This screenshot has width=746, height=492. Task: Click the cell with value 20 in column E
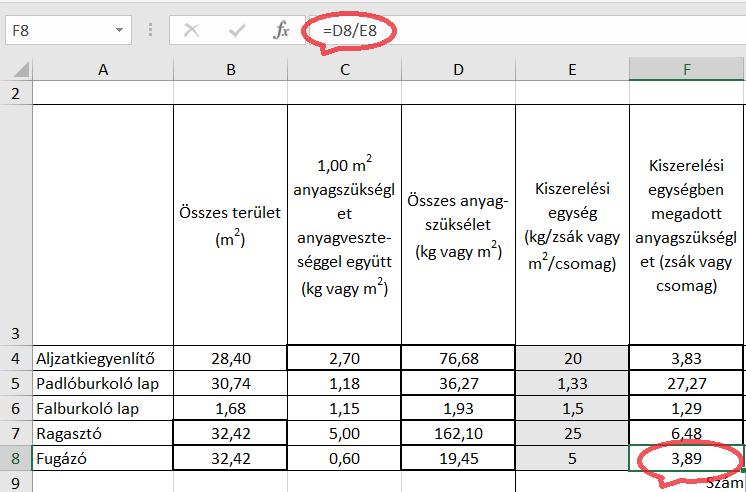572,358
